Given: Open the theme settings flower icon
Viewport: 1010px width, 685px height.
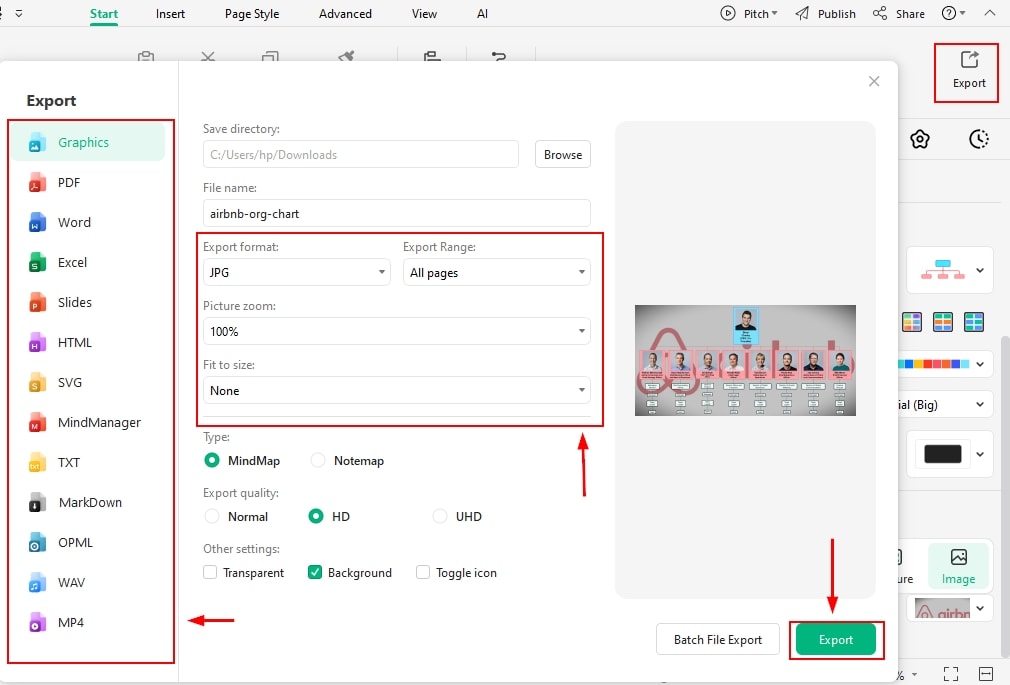Looking at the screenshot, I should click(920, 139).
